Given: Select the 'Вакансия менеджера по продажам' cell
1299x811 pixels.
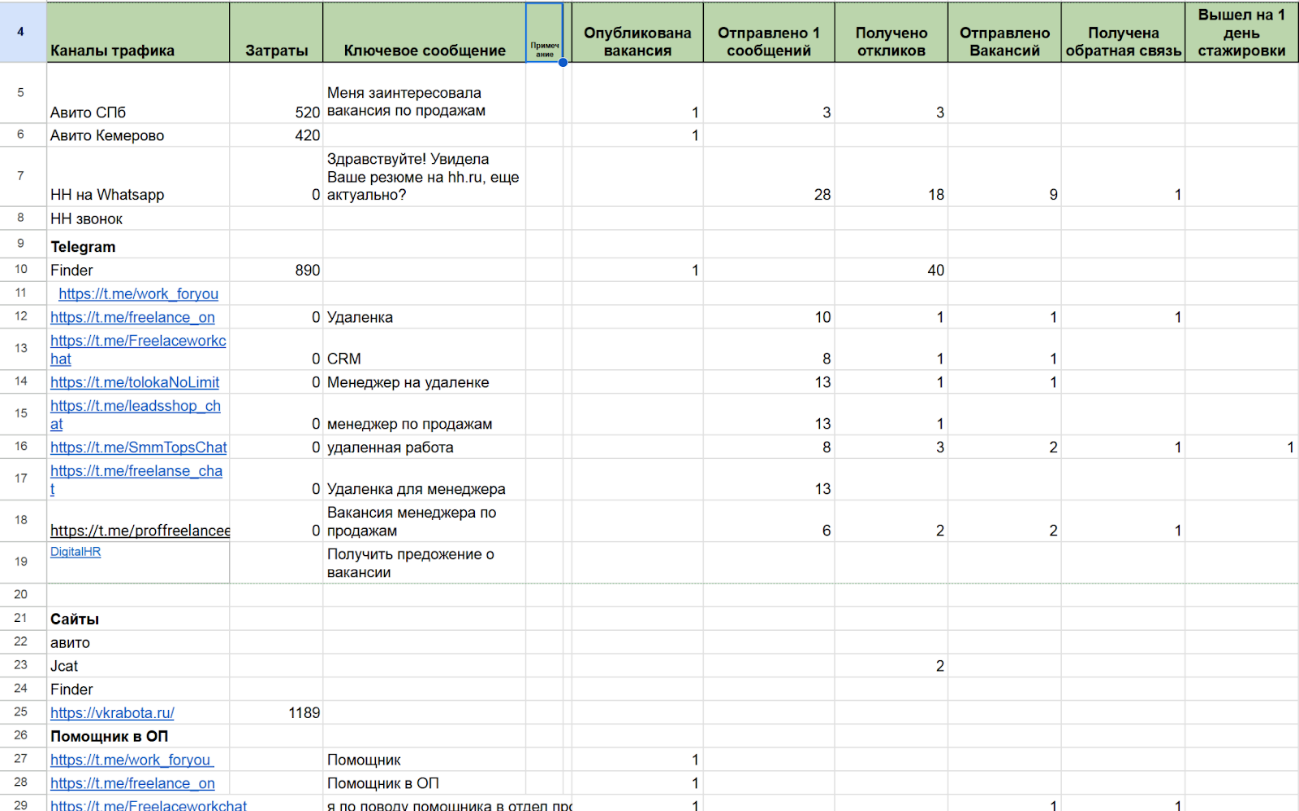Looking at the screenshot, I should 424,521.
